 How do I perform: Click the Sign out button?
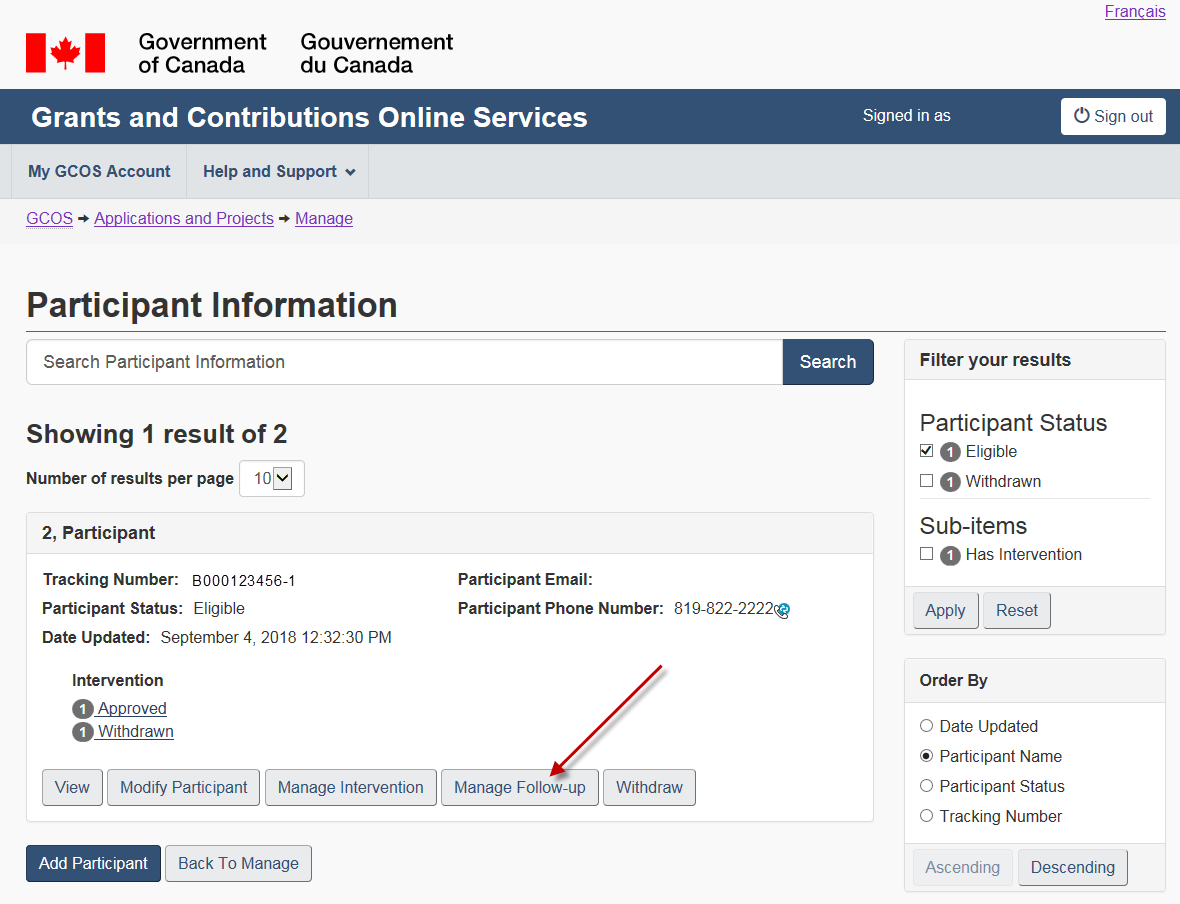1113,116
